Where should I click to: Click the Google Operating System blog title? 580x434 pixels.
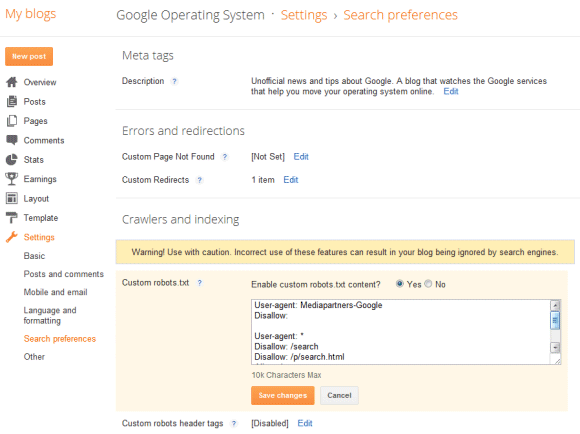click(x=190, y=15)
